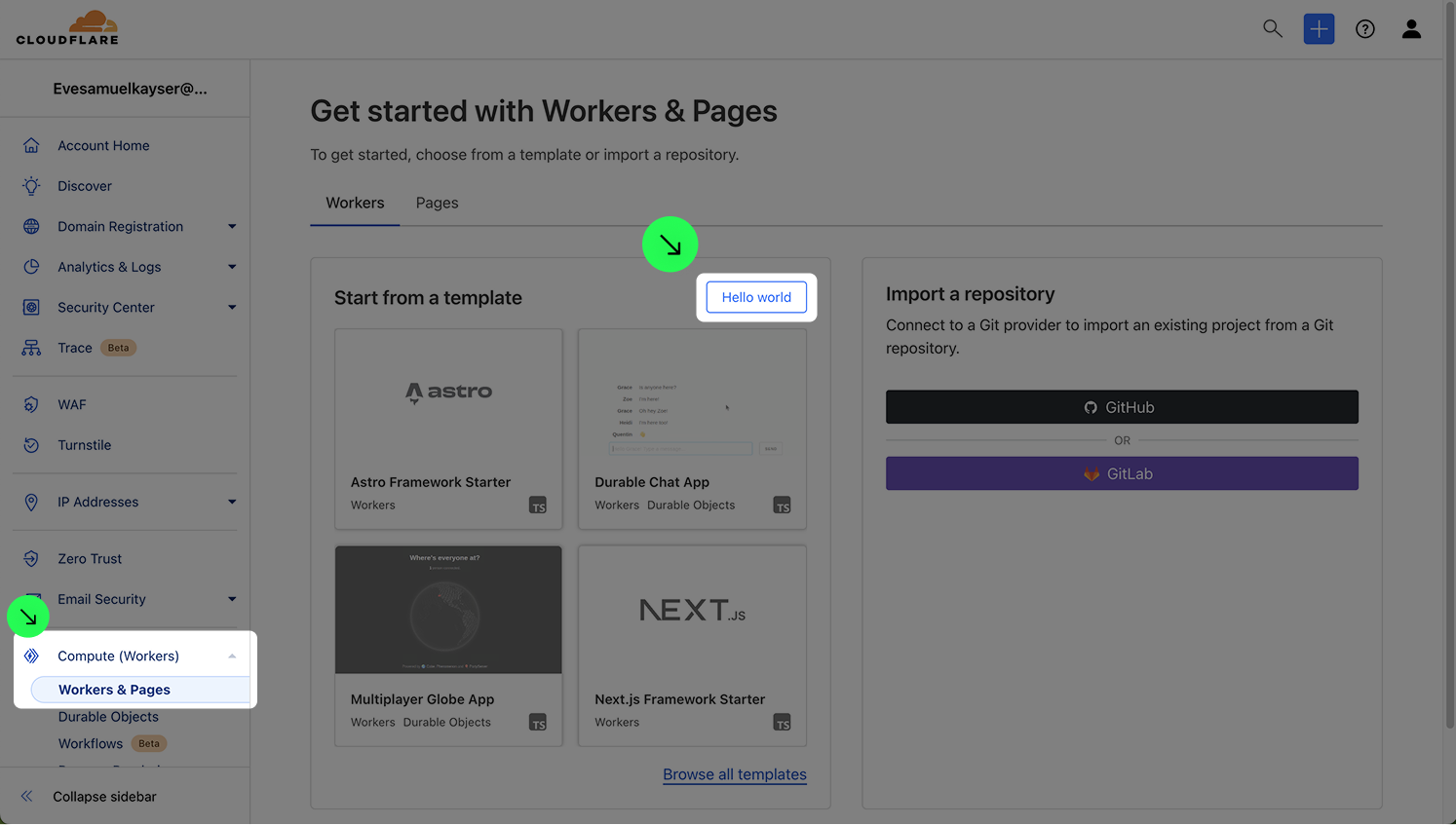1456x825 pixels.
Task: Open the help question mark icon
Action: pos(1365,29)
